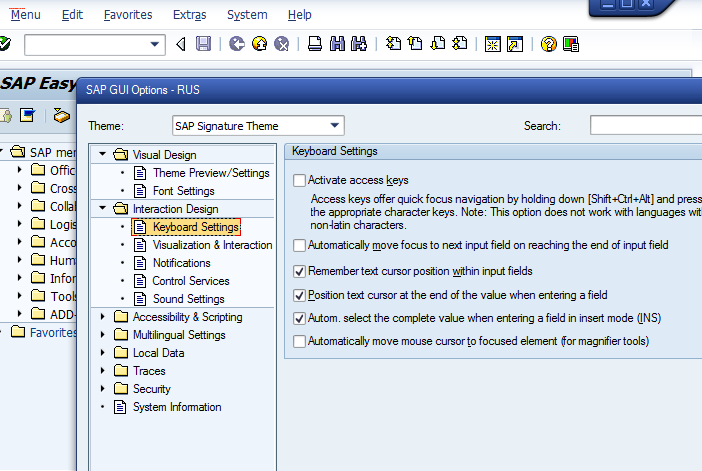Viewport: 702px width, 471px height.
Task: Expand the Accessibility & Scripting node
Action: [x=103, y=317]
